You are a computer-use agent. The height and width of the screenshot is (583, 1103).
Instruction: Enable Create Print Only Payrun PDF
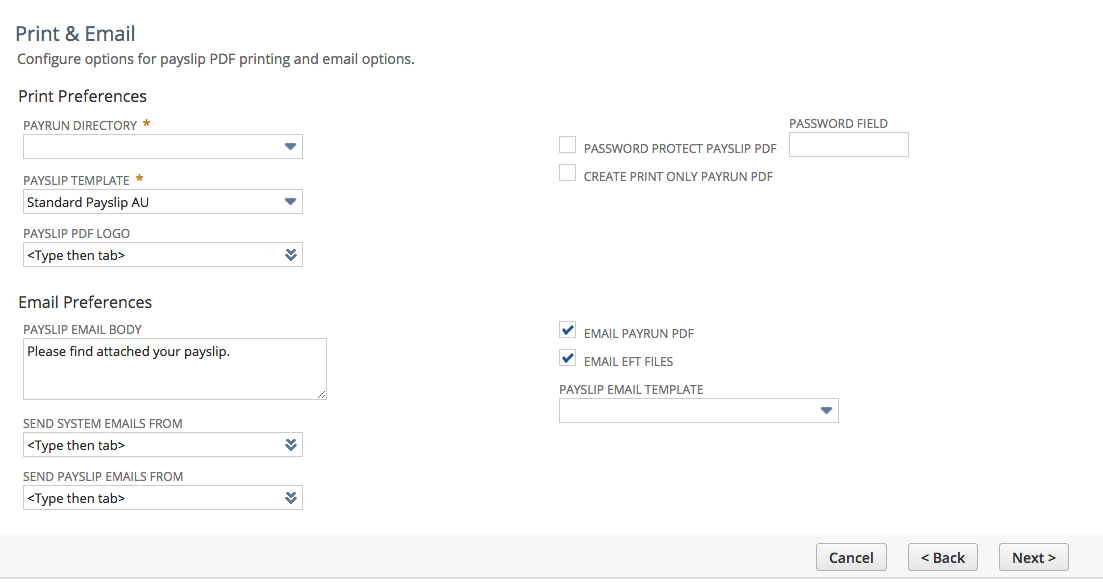(x=567, y=172)
